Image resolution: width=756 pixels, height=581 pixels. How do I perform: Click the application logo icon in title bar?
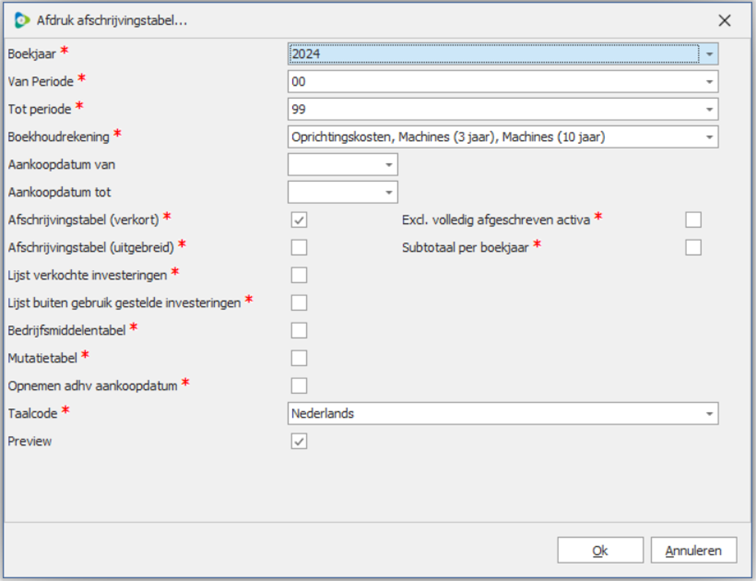tap(22, 20)
